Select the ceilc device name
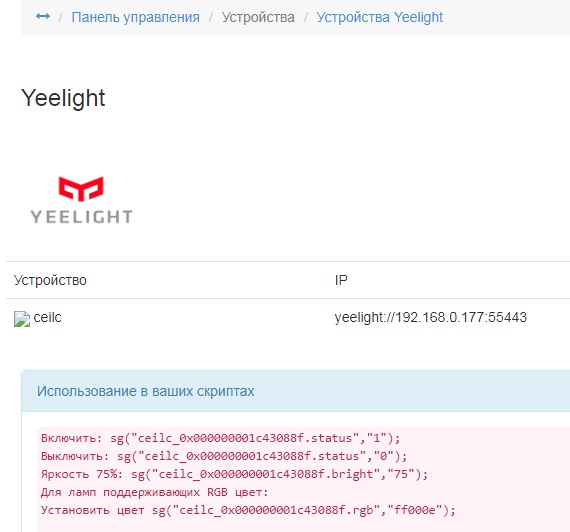This screenshot has width=570, height=532. [x=48, y=317]
